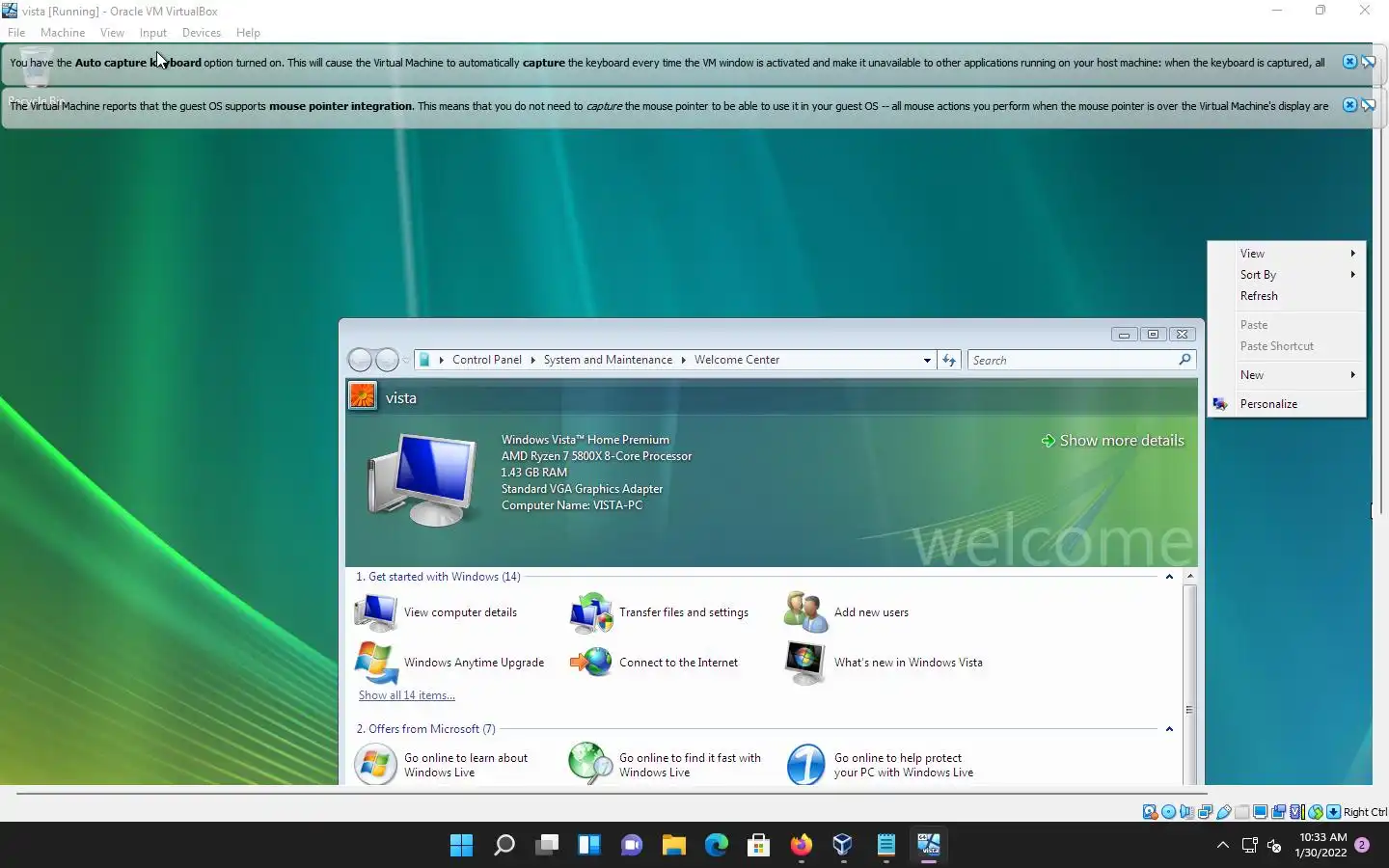Image resolution: width=1389 pixels, height=868 pixels.
Task: Dismiss the Auto capture keyboard notification
Action: [1349, 62]
